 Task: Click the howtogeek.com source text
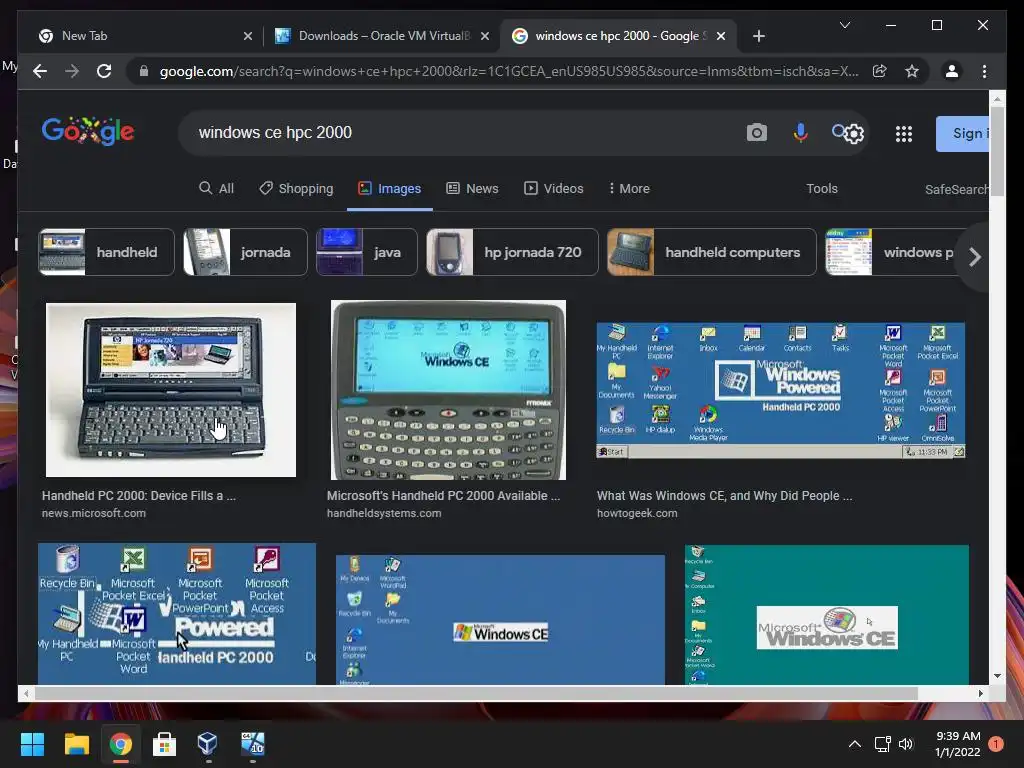tap(637, 513)
